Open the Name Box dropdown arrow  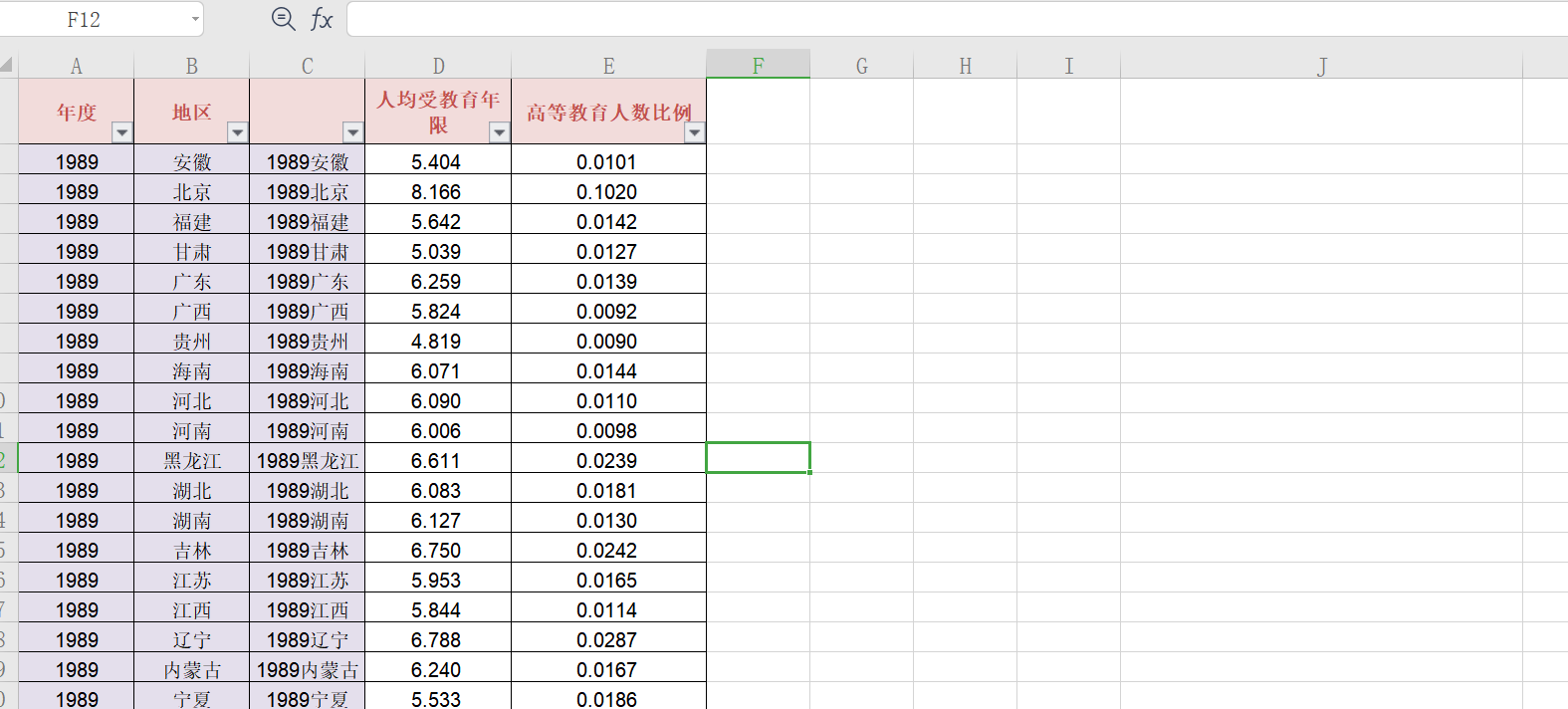click(195, 19)
